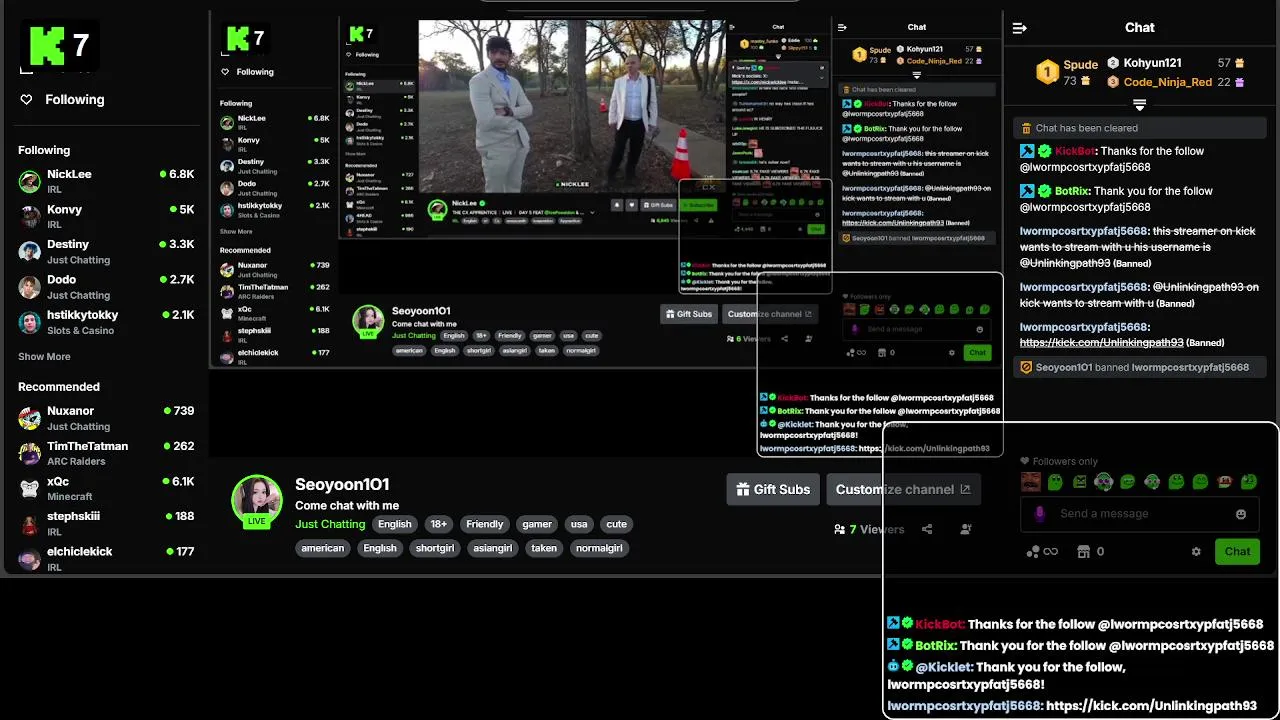
Task: Select the american tag
Action: tap(322, 548)
